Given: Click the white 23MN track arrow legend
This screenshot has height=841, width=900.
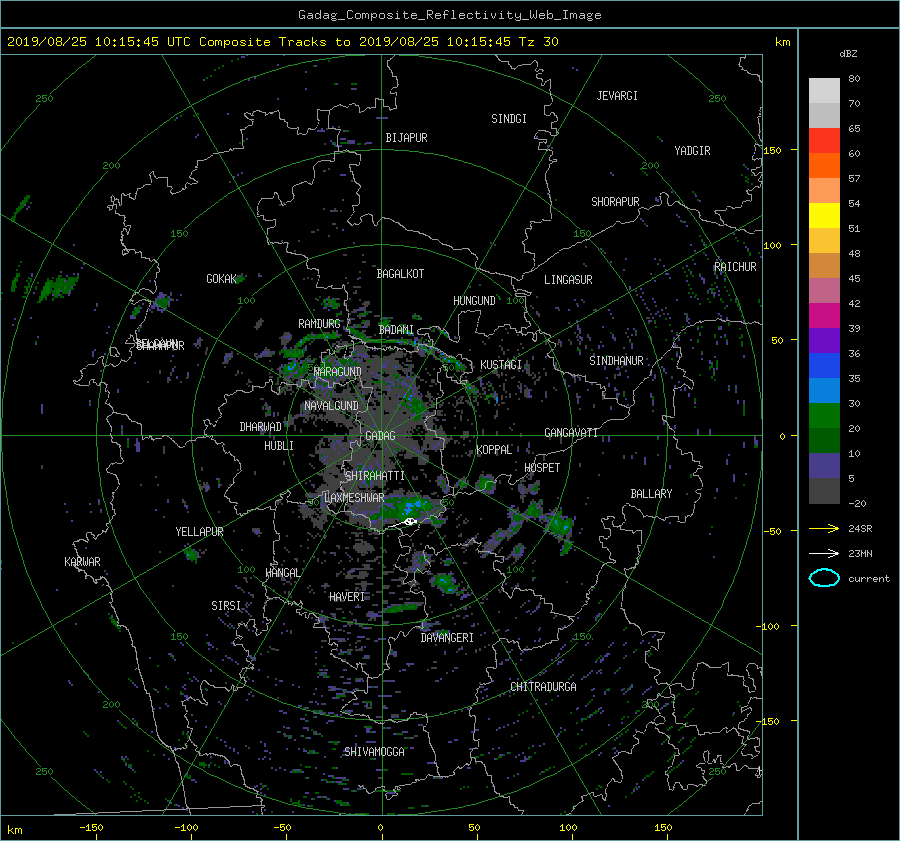Looking at the screenshot, I should pyautogui.click(x=824, y=553).
